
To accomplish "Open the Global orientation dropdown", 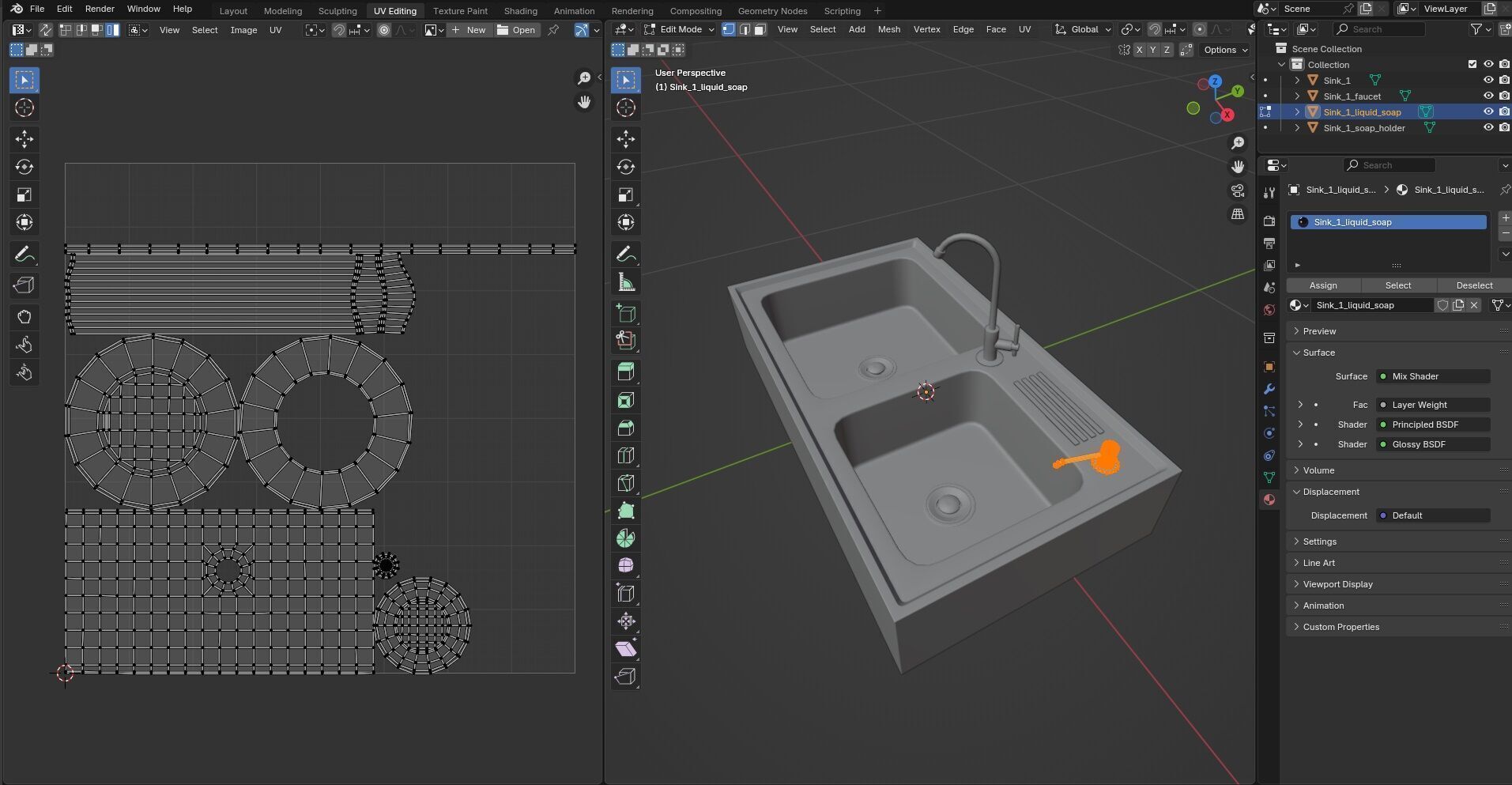I will pyautogui.click(x=1083, y=29).
